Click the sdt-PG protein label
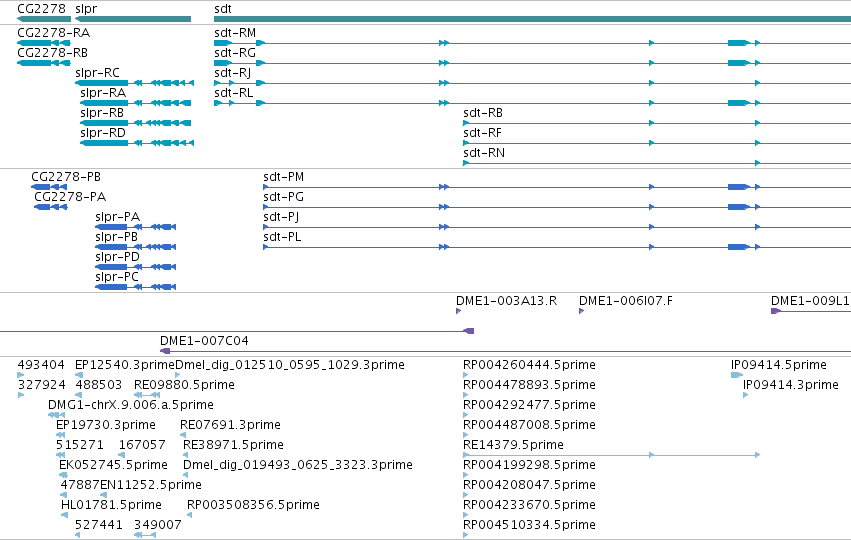 pyautogui.click(x=283, y=198)
